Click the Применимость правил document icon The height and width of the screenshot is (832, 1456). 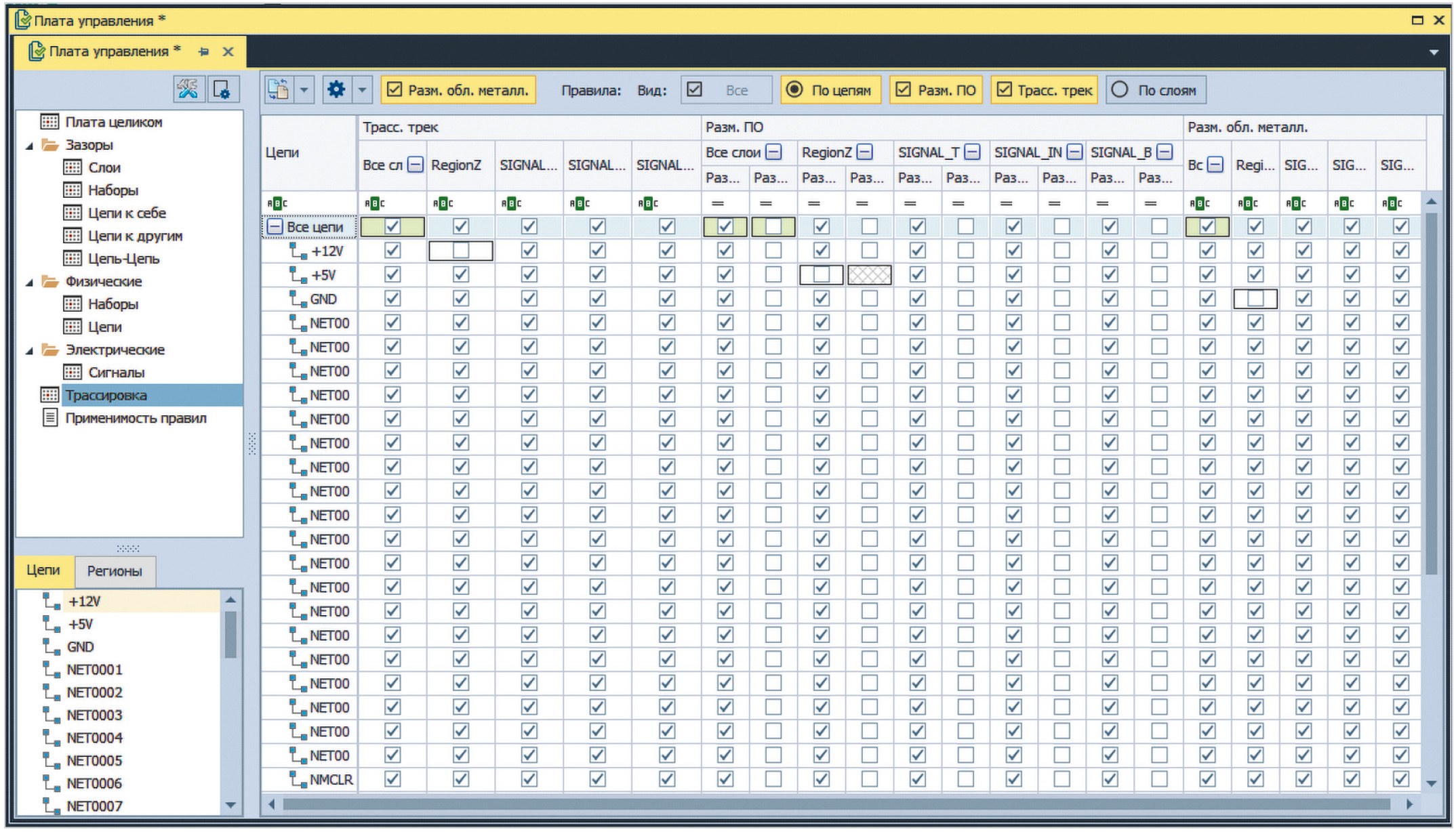point(49,417)
